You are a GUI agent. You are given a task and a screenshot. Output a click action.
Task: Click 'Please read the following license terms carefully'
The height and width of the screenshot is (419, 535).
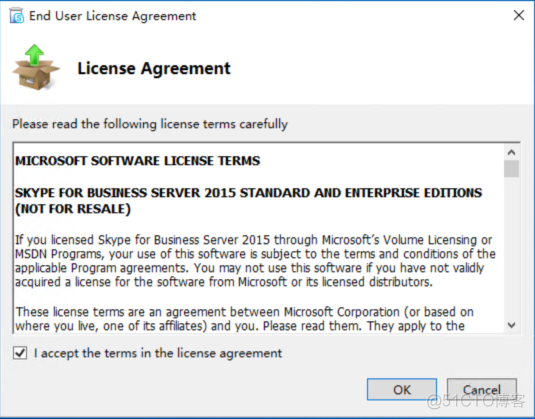point(150,124)
